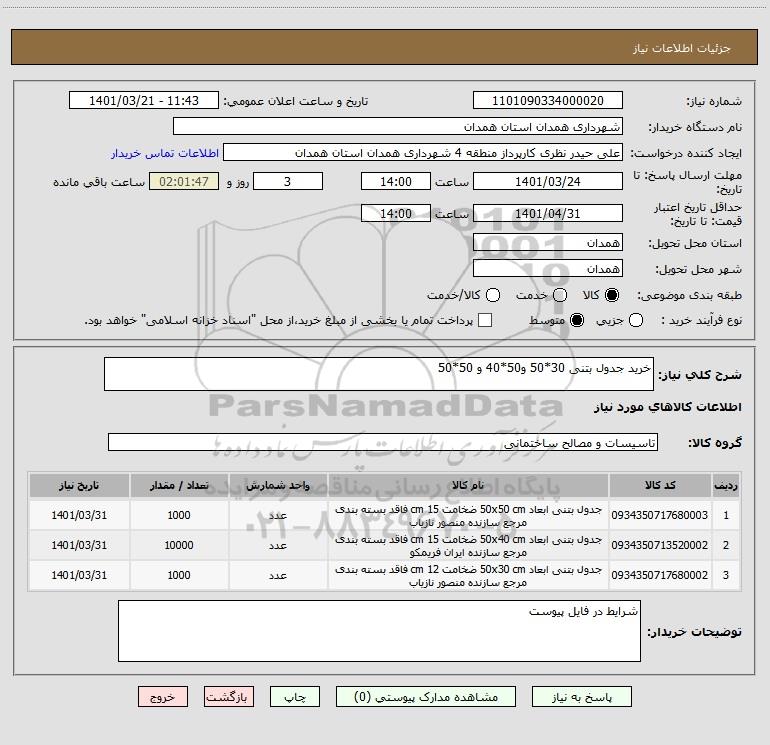Select the کالا radio button
This screenshot has width=770, height=745.
[x=612, y=295]
